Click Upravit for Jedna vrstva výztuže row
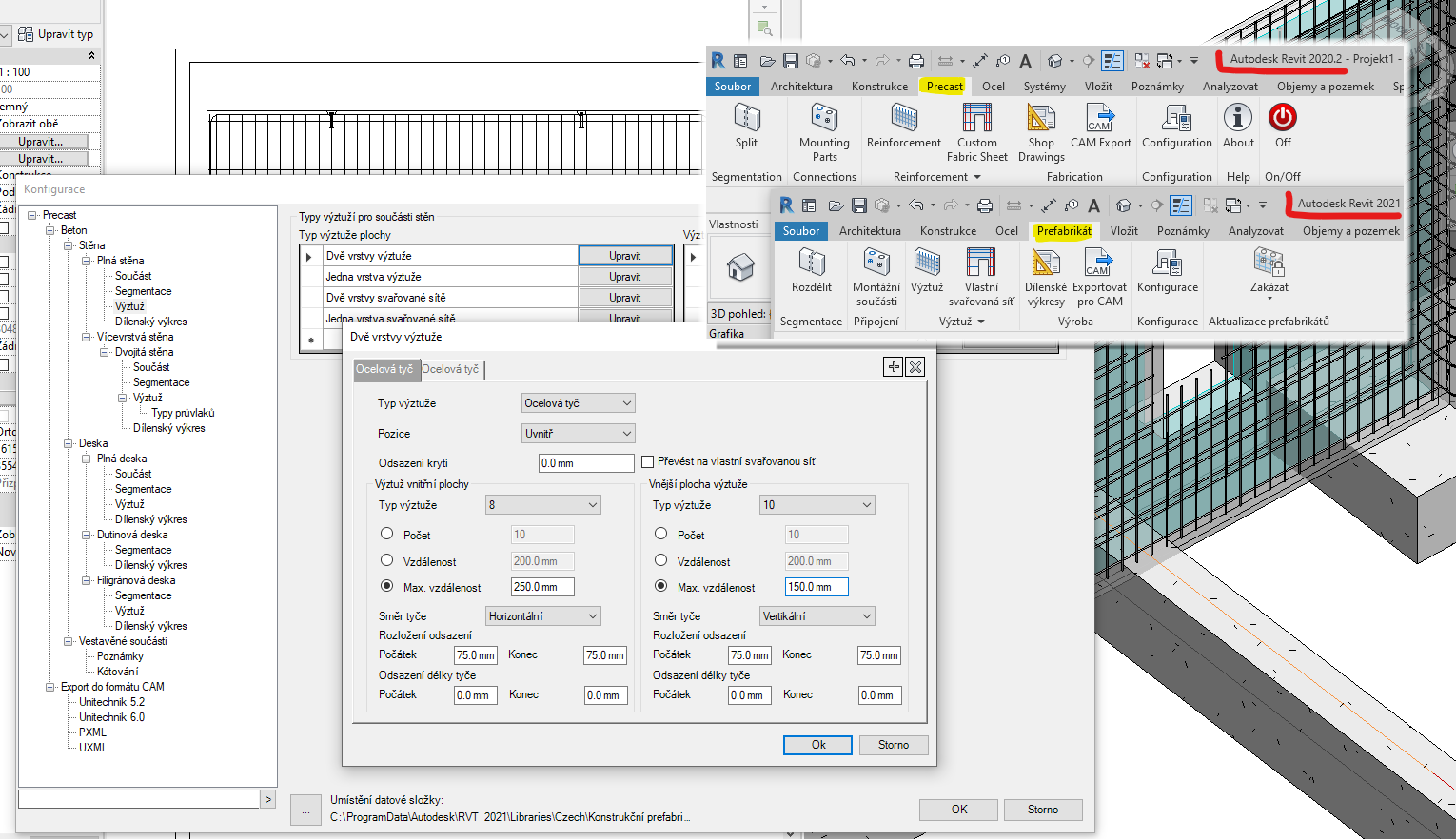The height and width of the screenshot is (839, 1456). pos(625,277)
